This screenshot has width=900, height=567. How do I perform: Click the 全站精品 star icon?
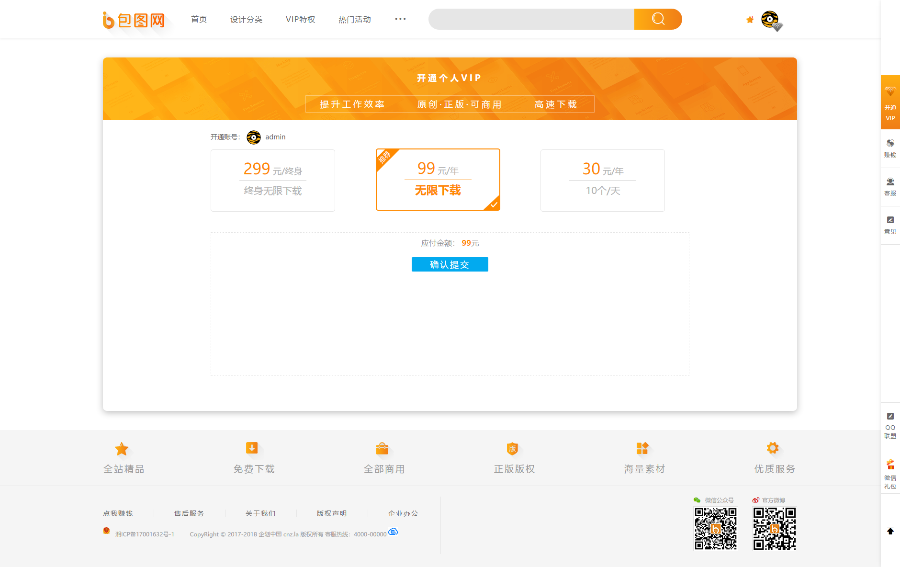122,449
